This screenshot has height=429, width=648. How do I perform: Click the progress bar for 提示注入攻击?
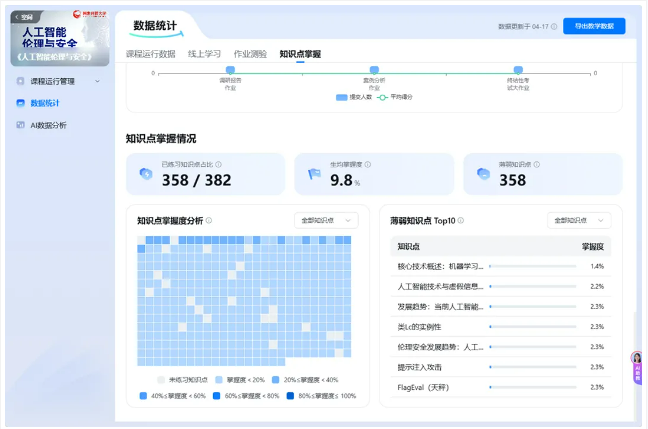pyautogui.click(x=532, y=367)
